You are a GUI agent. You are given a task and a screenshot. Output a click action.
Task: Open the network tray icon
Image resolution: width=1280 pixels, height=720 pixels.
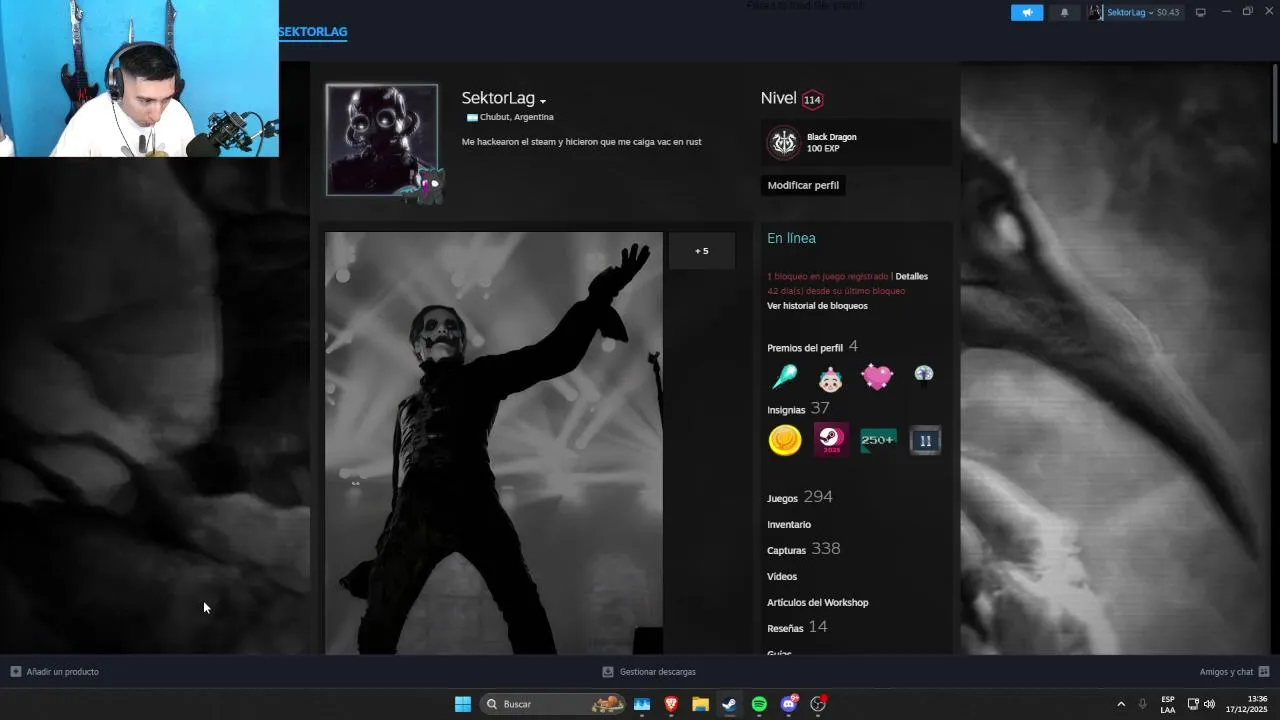1193,704
